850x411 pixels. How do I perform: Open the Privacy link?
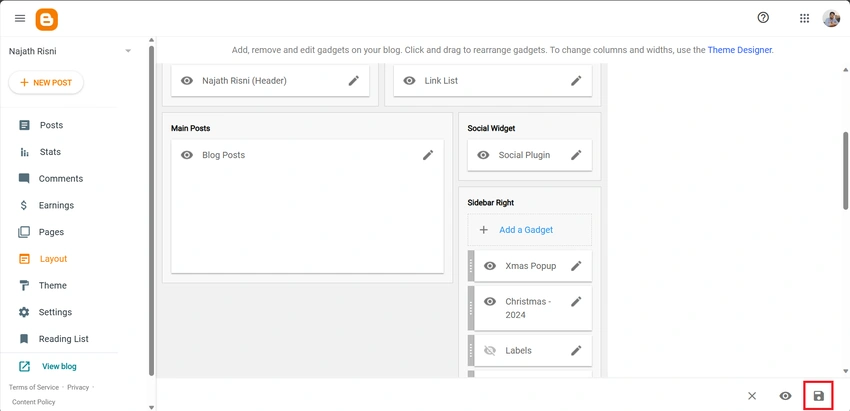point(78,387)
